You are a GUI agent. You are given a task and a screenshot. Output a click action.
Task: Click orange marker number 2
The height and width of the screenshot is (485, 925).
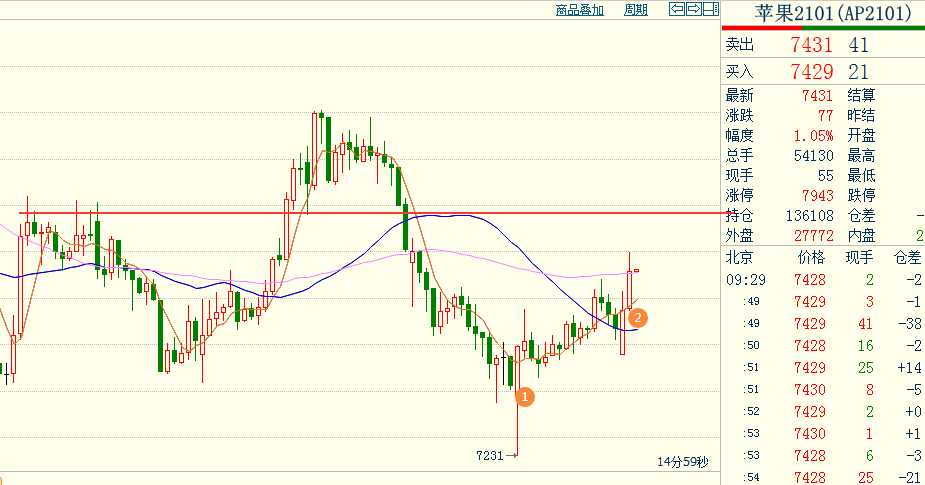pyautogui.click(x=638, y=318)
